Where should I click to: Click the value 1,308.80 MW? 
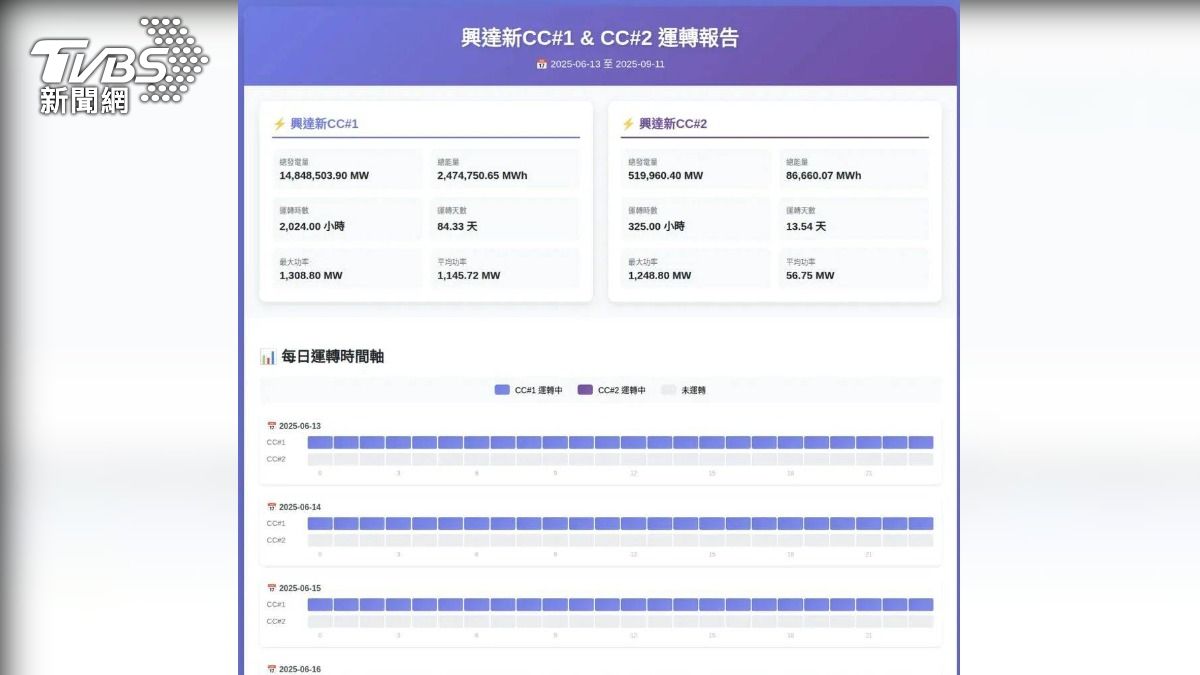pyautogui.click(x=311, y=275)
